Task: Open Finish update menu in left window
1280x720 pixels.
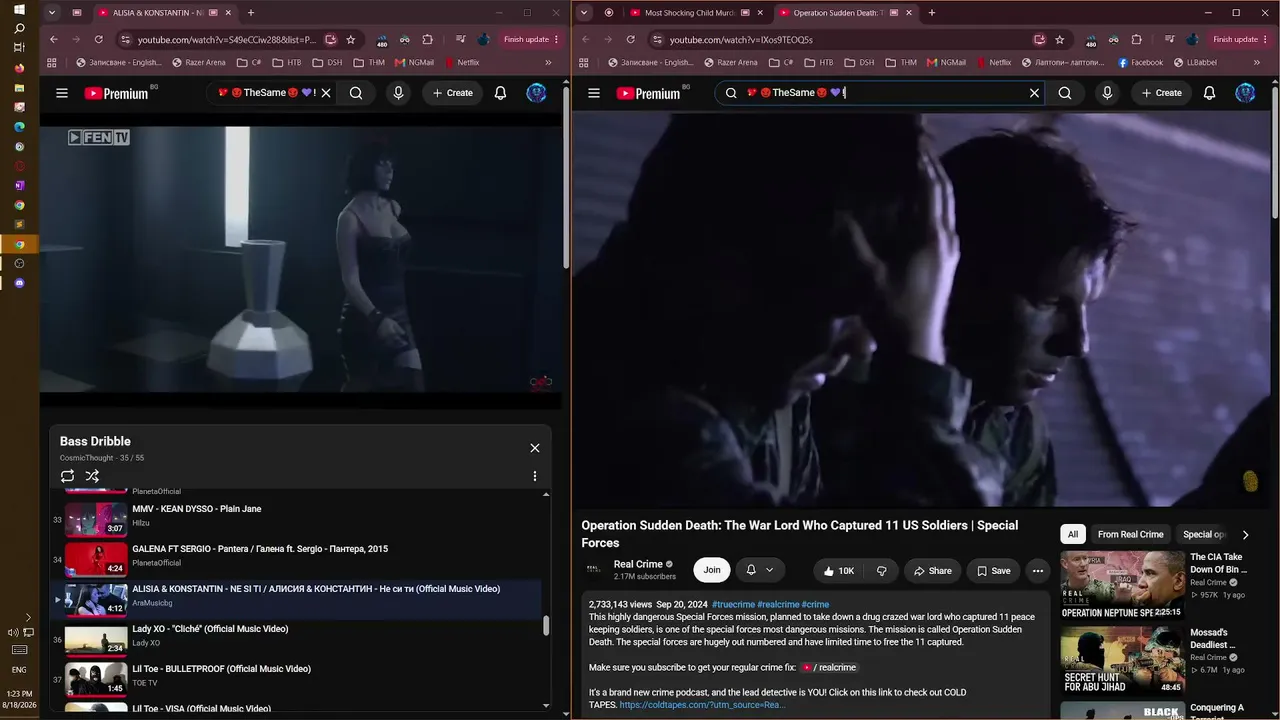Action: click(531, 40)
